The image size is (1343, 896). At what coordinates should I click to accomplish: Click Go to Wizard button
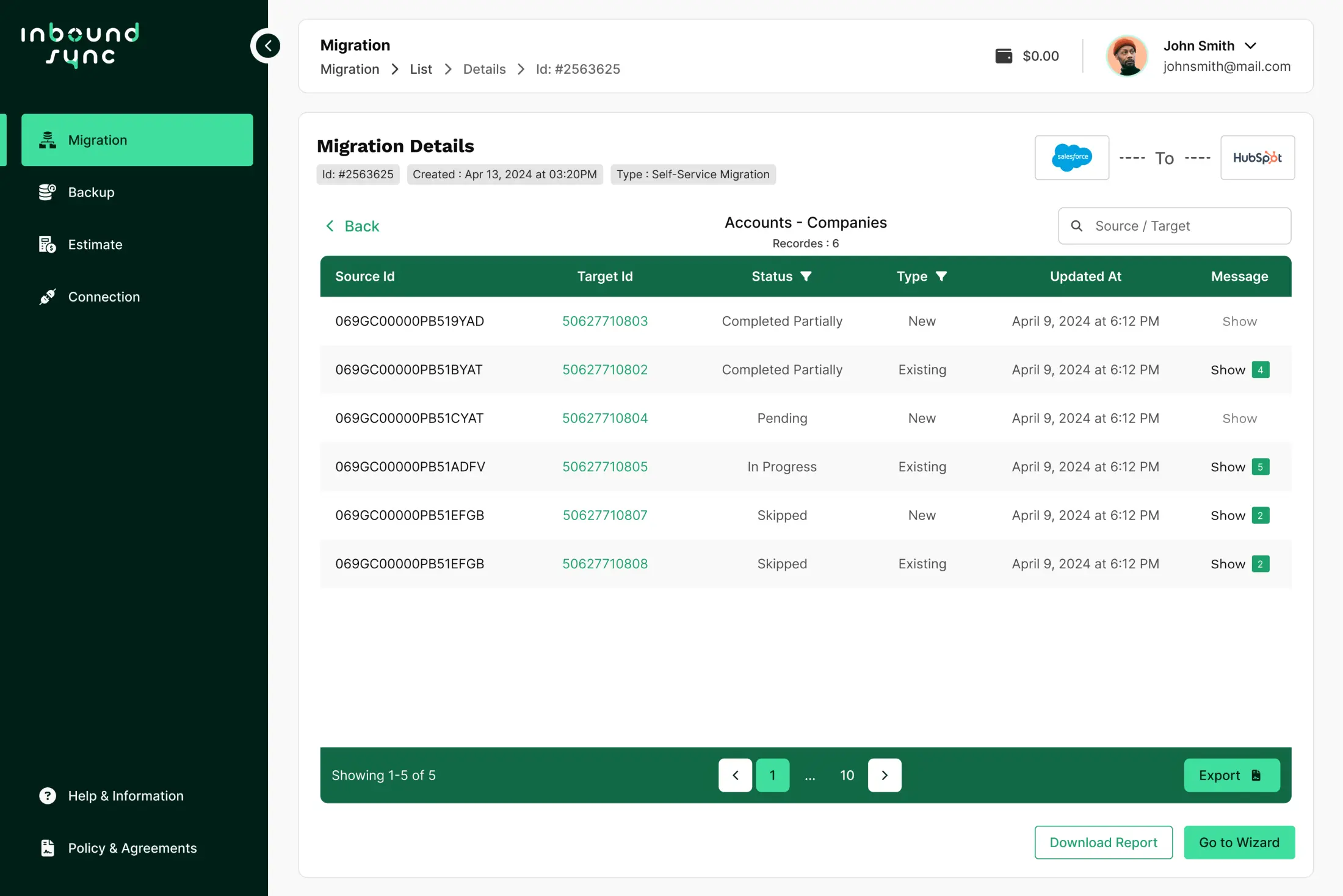(1239, 842)
